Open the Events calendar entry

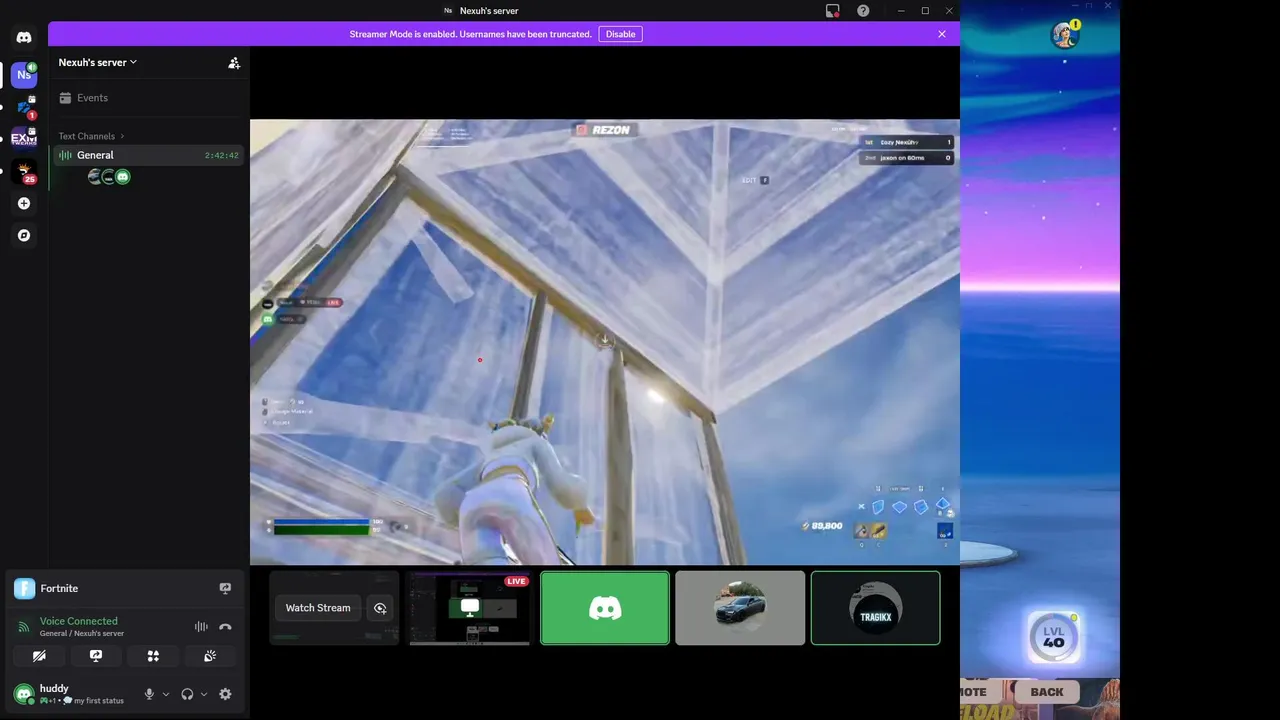(148, 98)
